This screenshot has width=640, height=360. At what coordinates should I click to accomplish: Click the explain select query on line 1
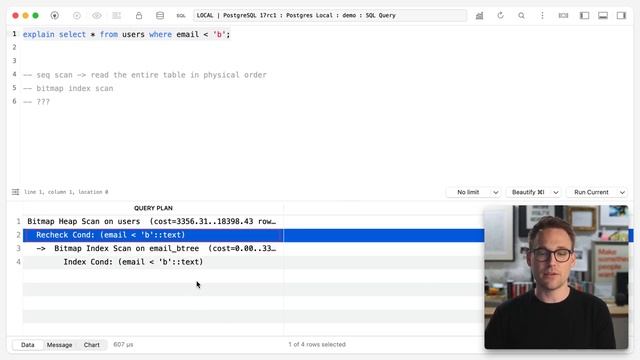127,35
